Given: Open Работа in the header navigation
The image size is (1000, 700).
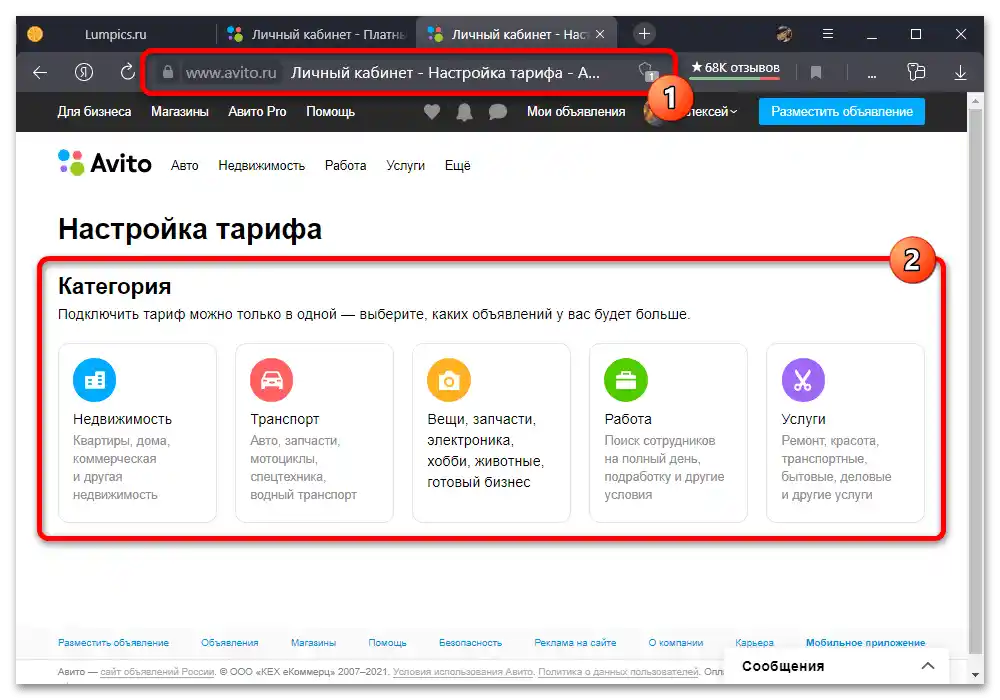Looking at the screenshot, I should tap(345, 166).
